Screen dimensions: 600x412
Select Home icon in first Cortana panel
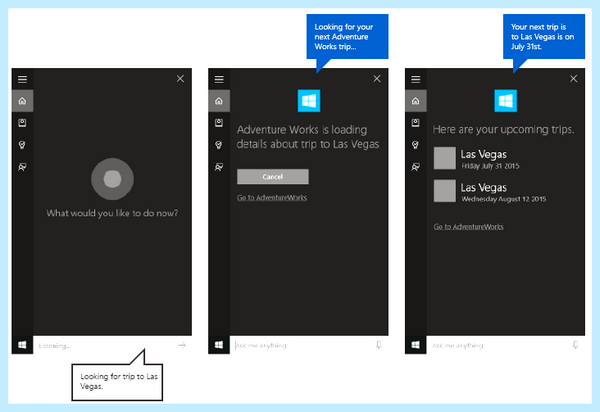(x=22, y=101)
